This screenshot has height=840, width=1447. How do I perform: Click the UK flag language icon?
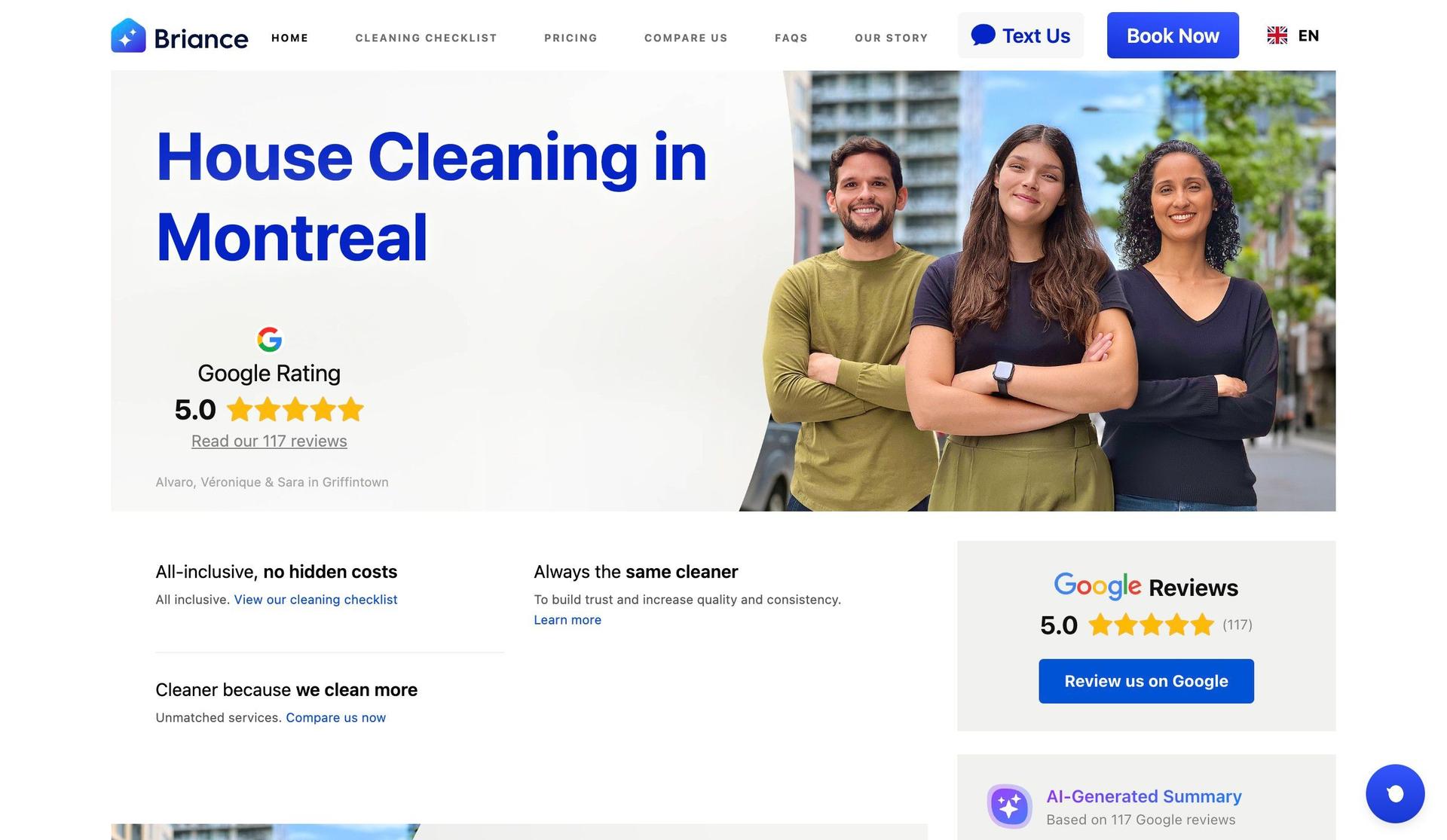point(1278,35)
